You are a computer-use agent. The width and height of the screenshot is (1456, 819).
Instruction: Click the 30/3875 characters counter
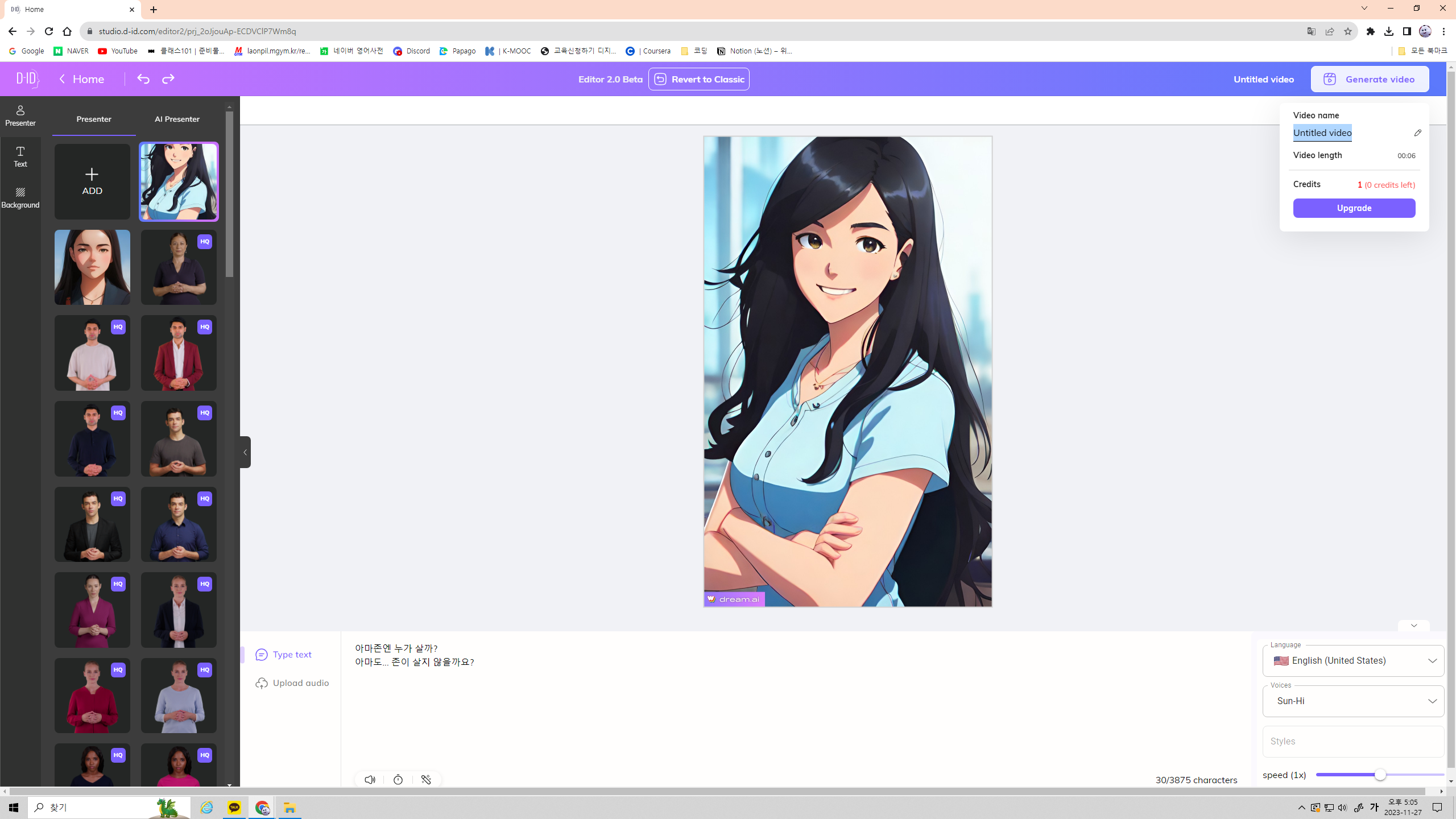coord(1196,780)
